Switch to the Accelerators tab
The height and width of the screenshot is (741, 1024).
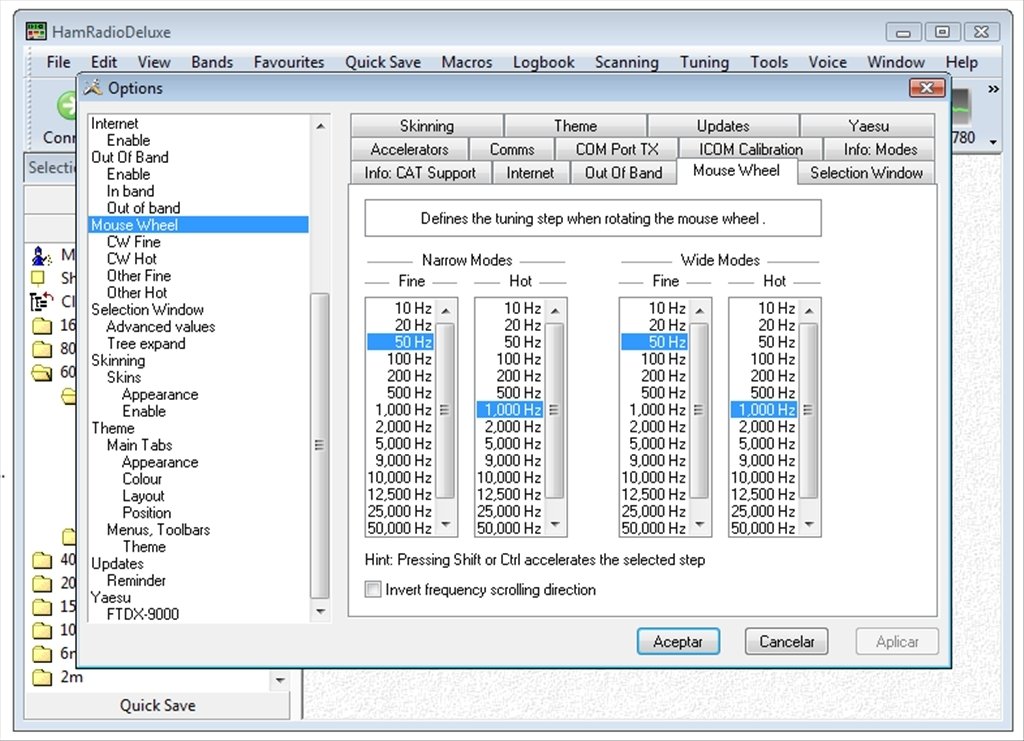click(409, 149)
